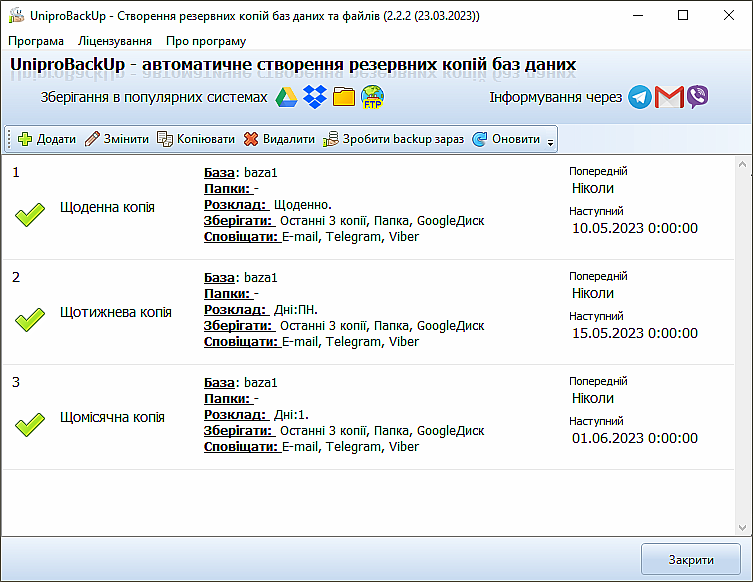
Task: Click green checkmark of Щомісячна копія
Action: click(x=30, y=424)
